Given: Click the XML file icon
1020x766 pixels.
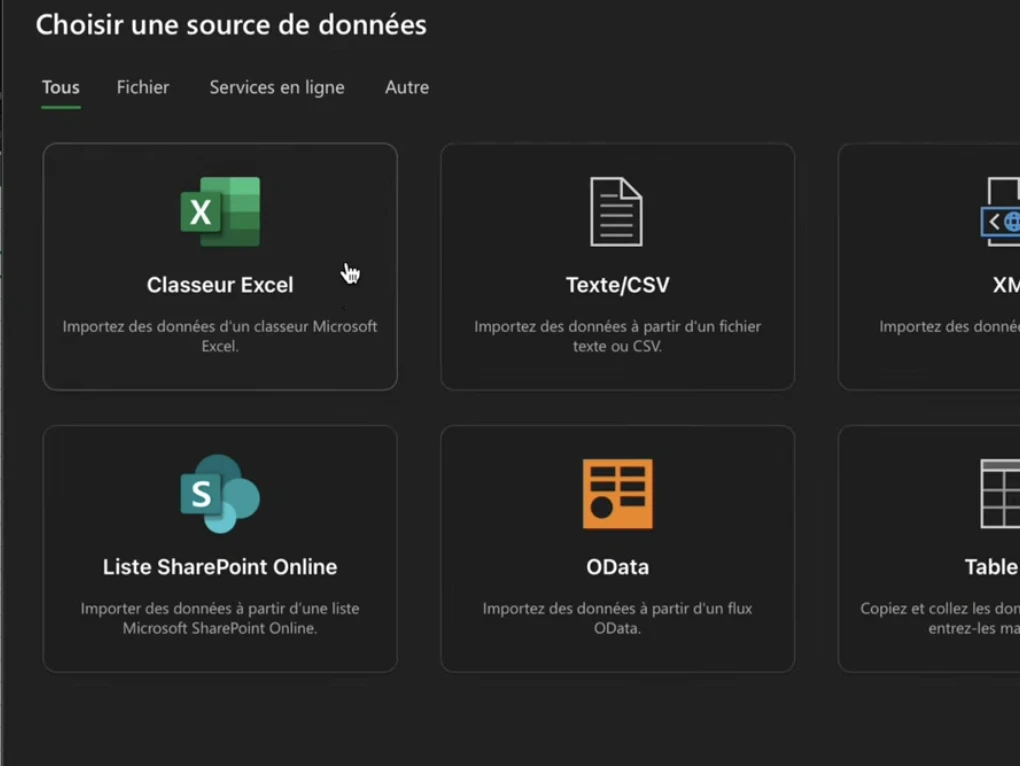Looking at the screenshot, I should 1000,211.
